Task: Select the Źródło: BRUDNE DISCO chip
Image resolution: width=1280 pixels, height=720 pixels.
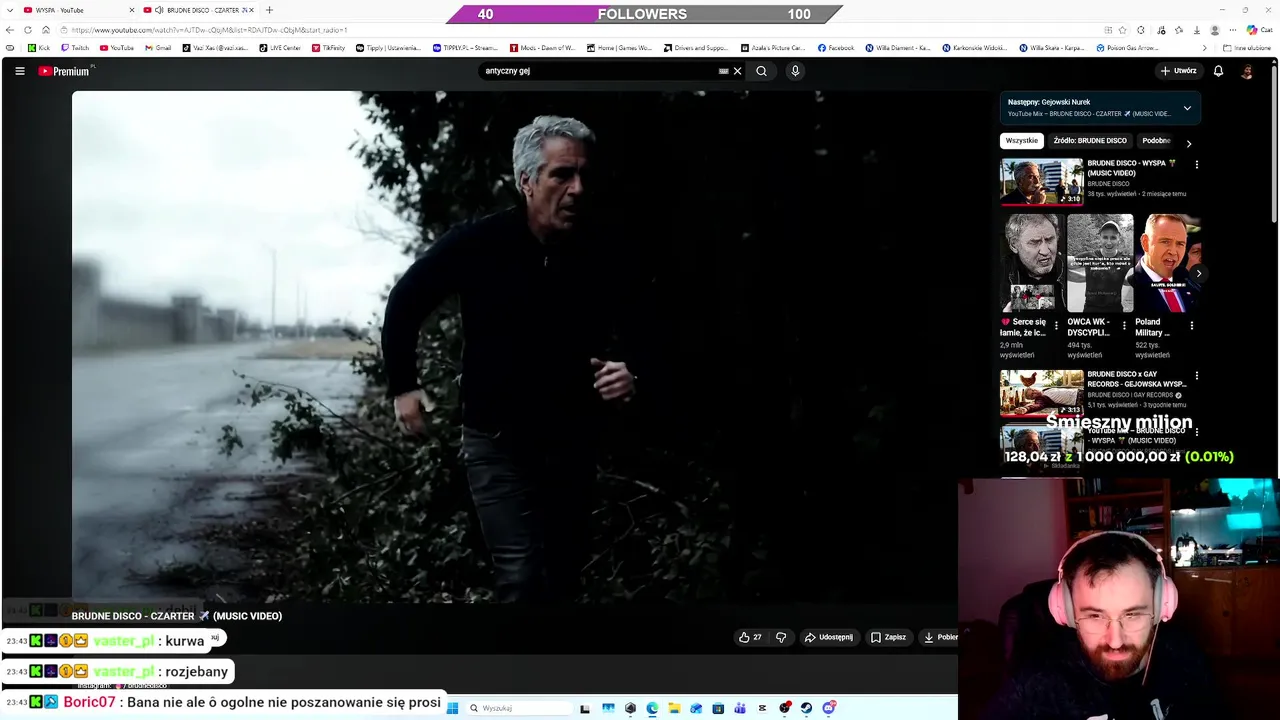Action: (x=1090, y=141)
